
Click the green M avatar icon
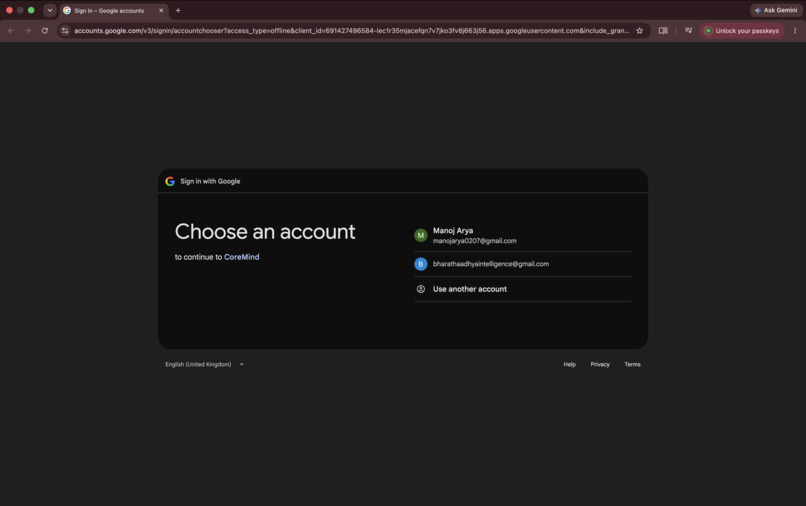point(420,236)
